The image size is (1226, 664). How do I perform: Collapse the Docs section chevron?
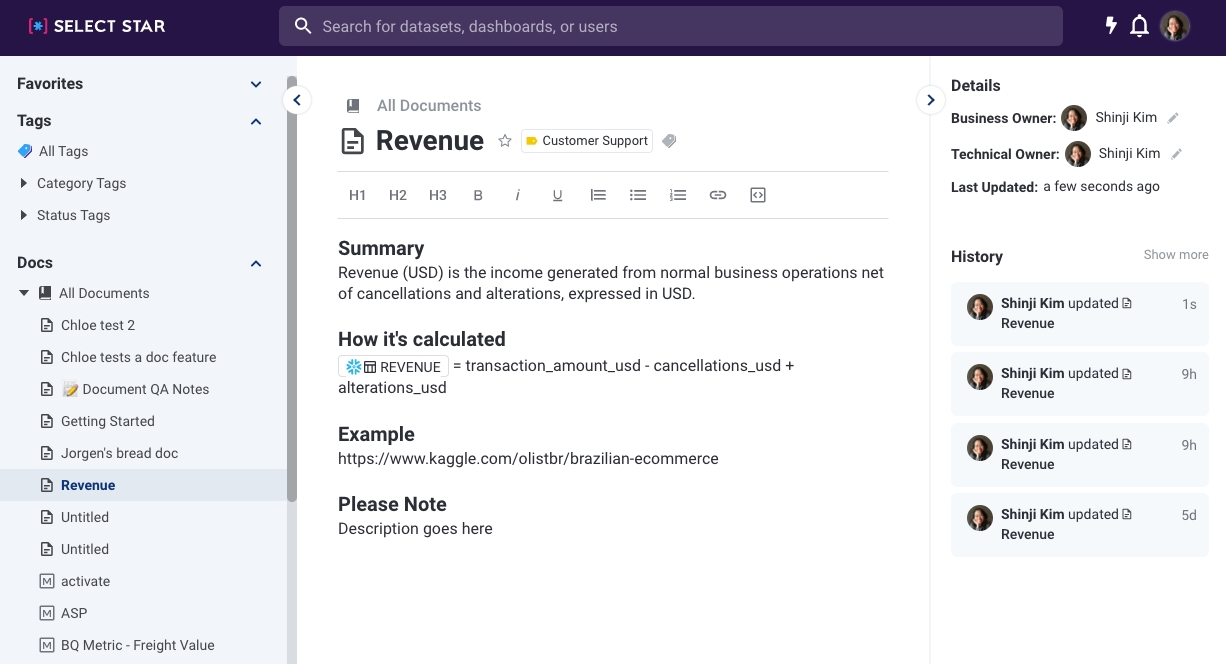[x=256, y=263]
